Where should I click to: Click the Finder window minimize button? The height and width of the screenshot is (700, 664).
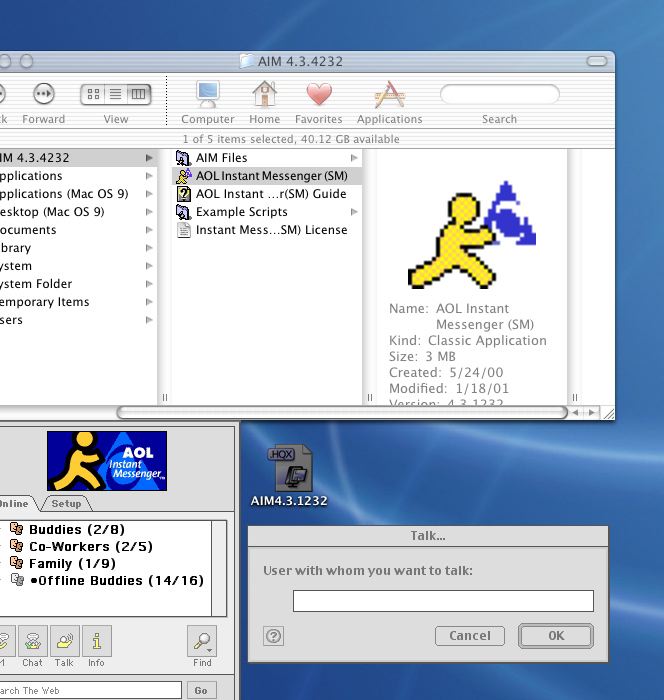coord(5,61)
